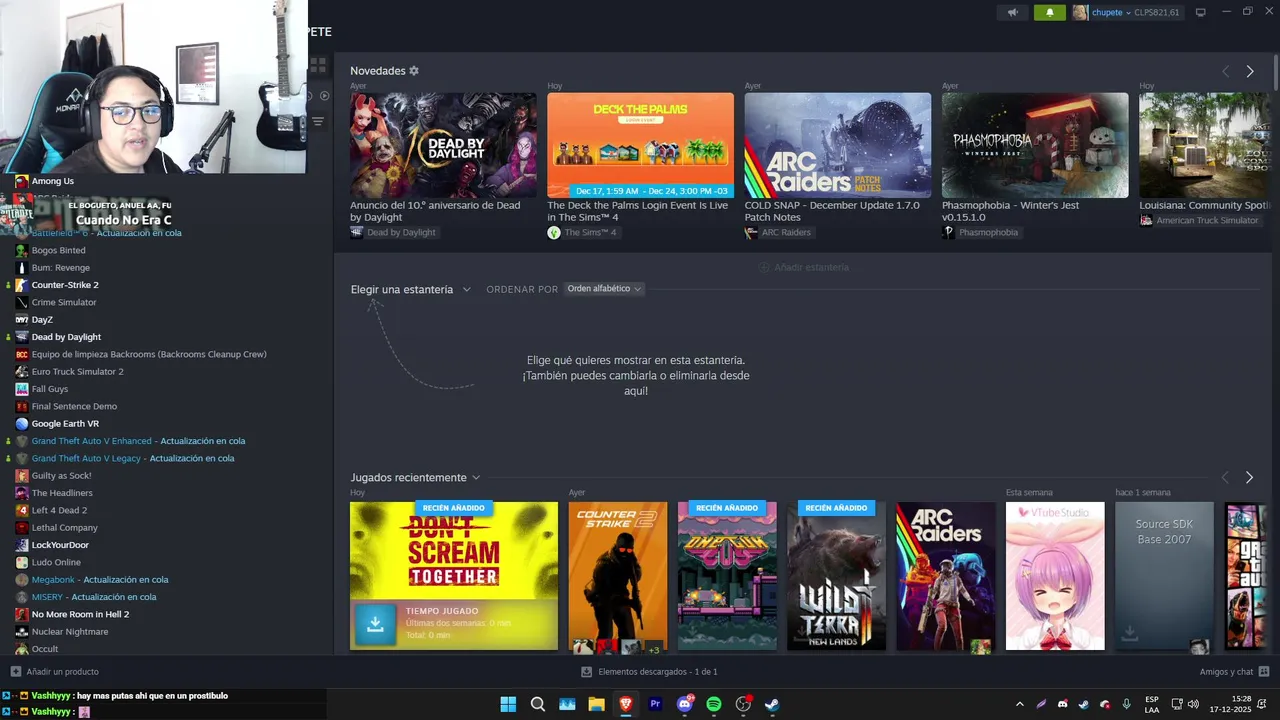Select the Counter-Strike 2 game cover
1280x720 pixels.
[x=618, y=576]
